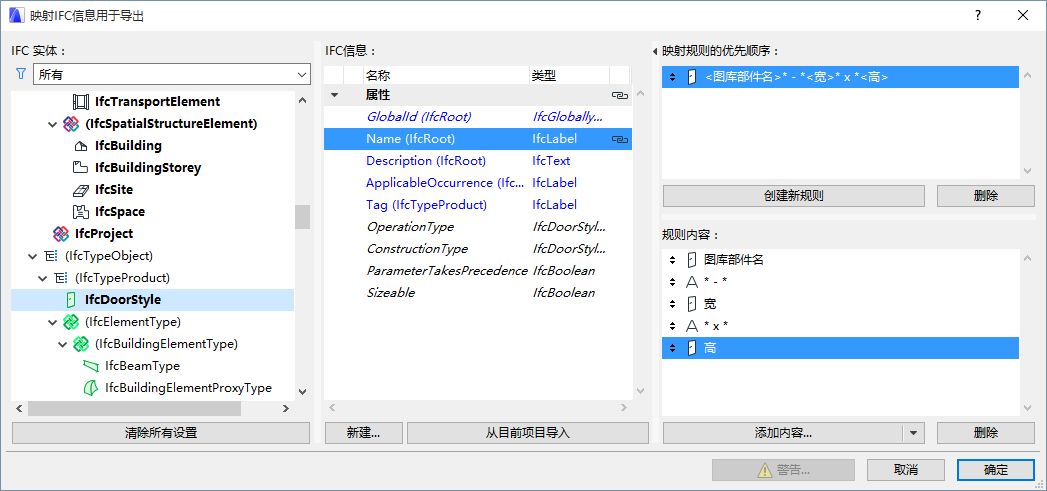Screen dimensions: 1047x491
Task: Collapse the 属性 group triangle
Action: point(335,96)
